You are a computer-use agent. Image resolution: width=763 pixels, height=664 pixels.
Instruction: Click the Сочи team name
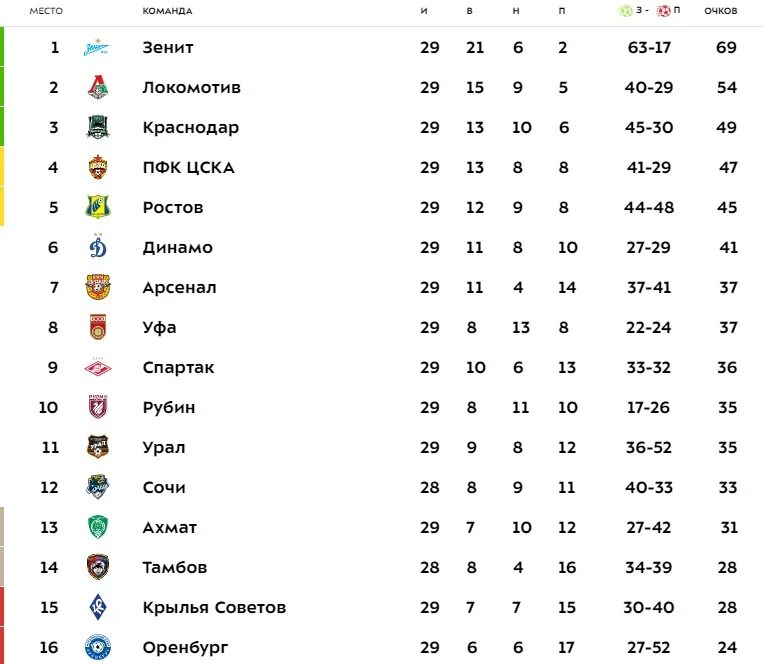(164, 487)
